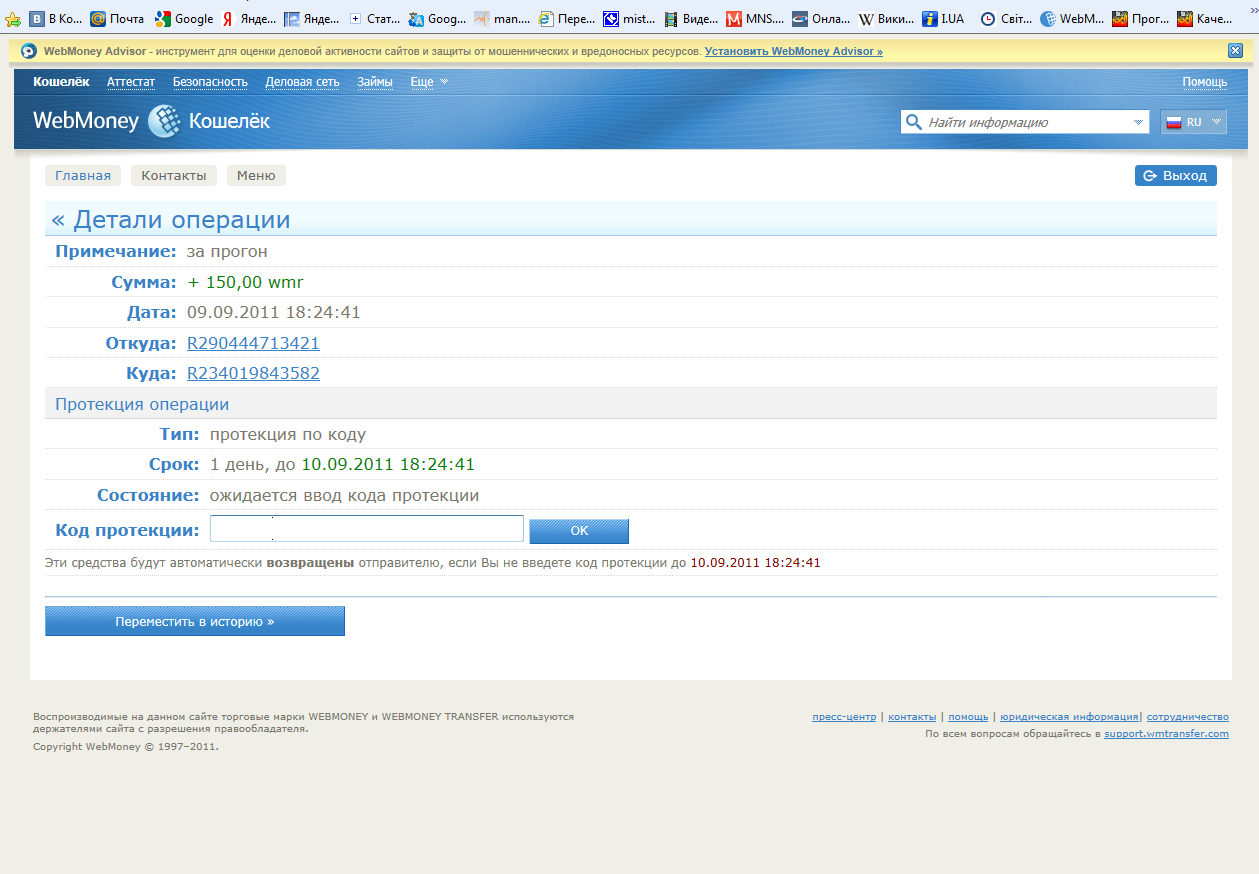
Task: Open the VKontakte bookmark
Action: 56,19
